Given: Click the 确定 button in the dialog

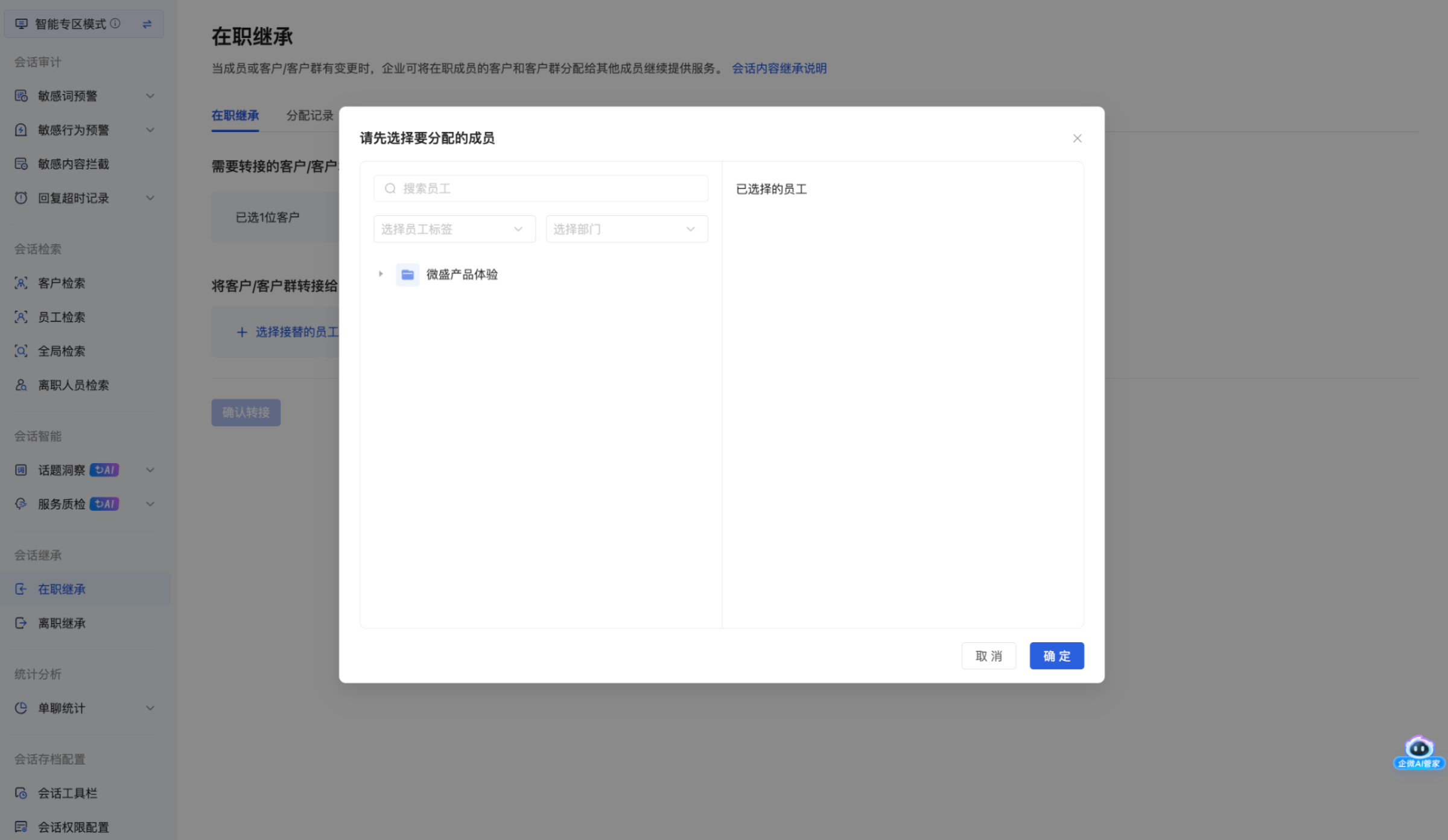Looking at the screenshot, I should pyautogui.click(x=1056, y=655).
